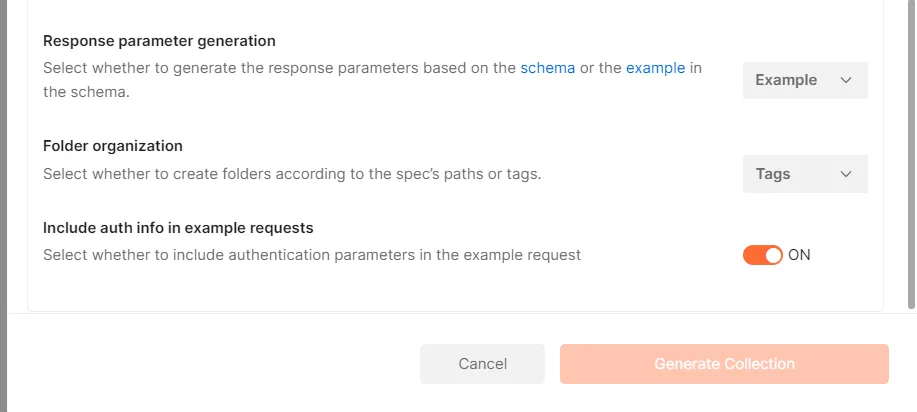Click the chevron arrow beside Tags
Image resolution: width=917 pixels, height=412 pixels.
[x=846, y=174]
